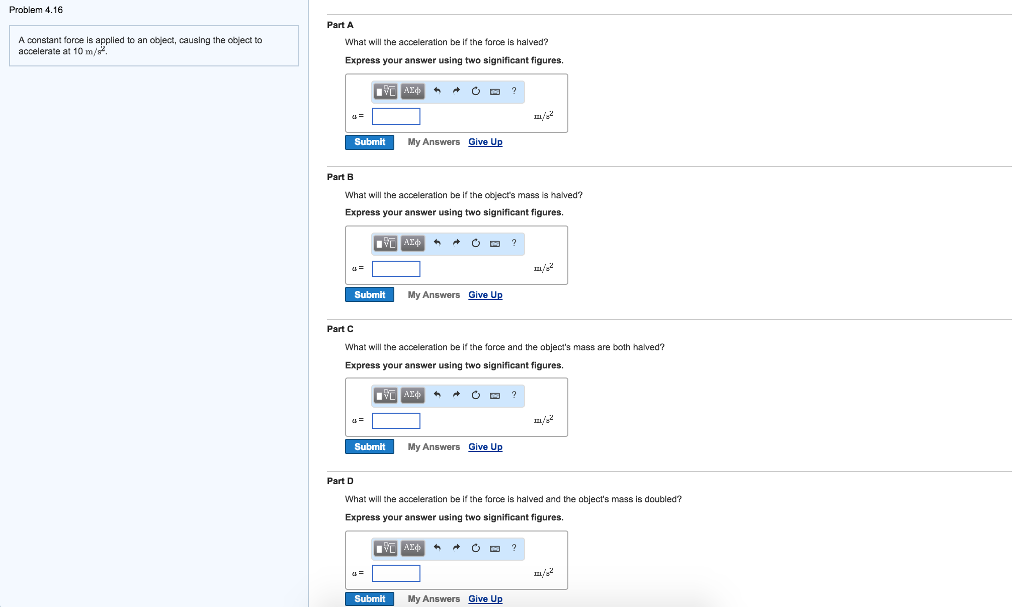Click undo arrow in Part C toolbar
The height and width of the screenshot is (607, 1024).
[437, 395]
